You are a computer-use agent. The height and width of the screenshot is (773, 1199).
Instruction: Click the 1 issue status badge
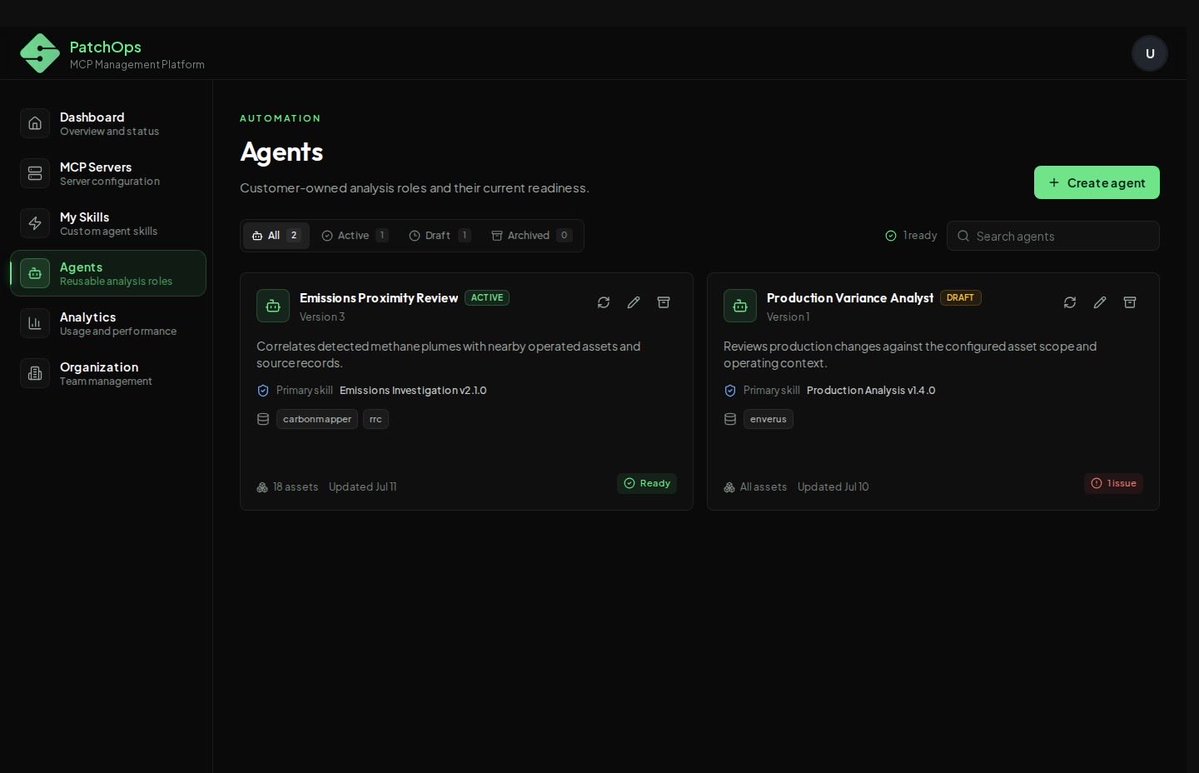click(1113, 483)
